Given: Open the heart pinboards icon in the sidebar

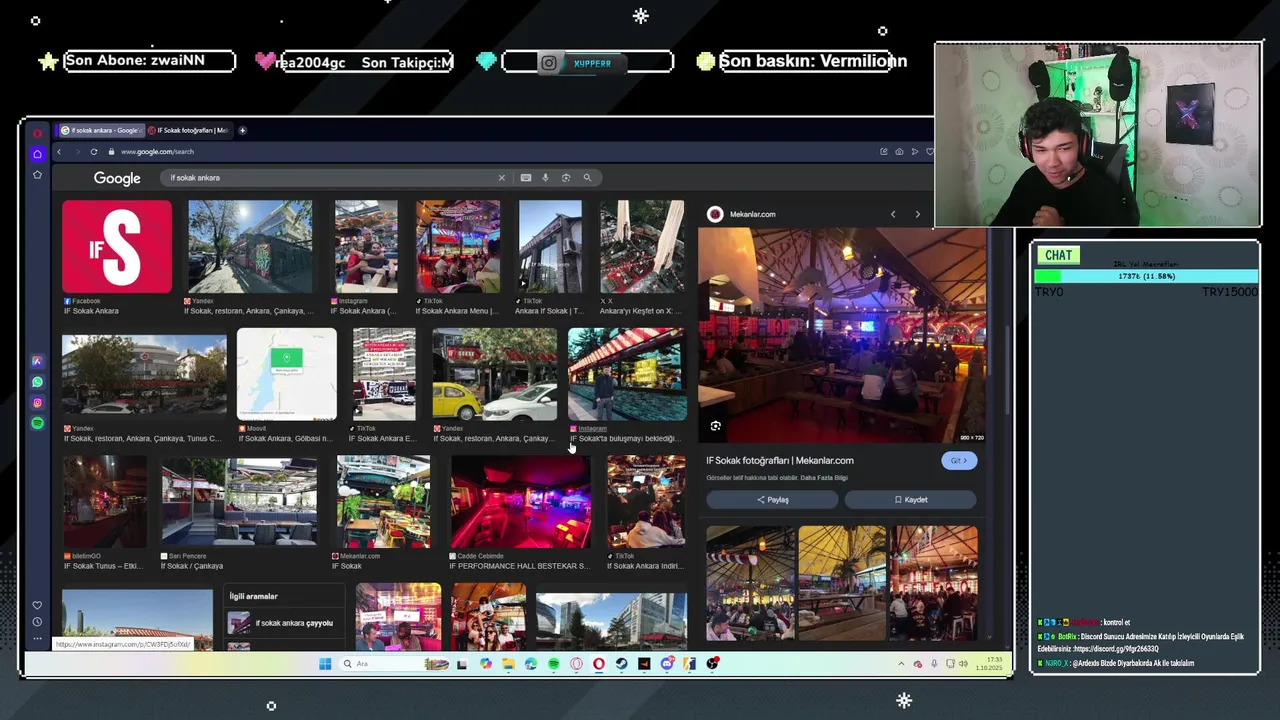Looking at the screenshot, I should pyautogui.click(x=37, y=605).
